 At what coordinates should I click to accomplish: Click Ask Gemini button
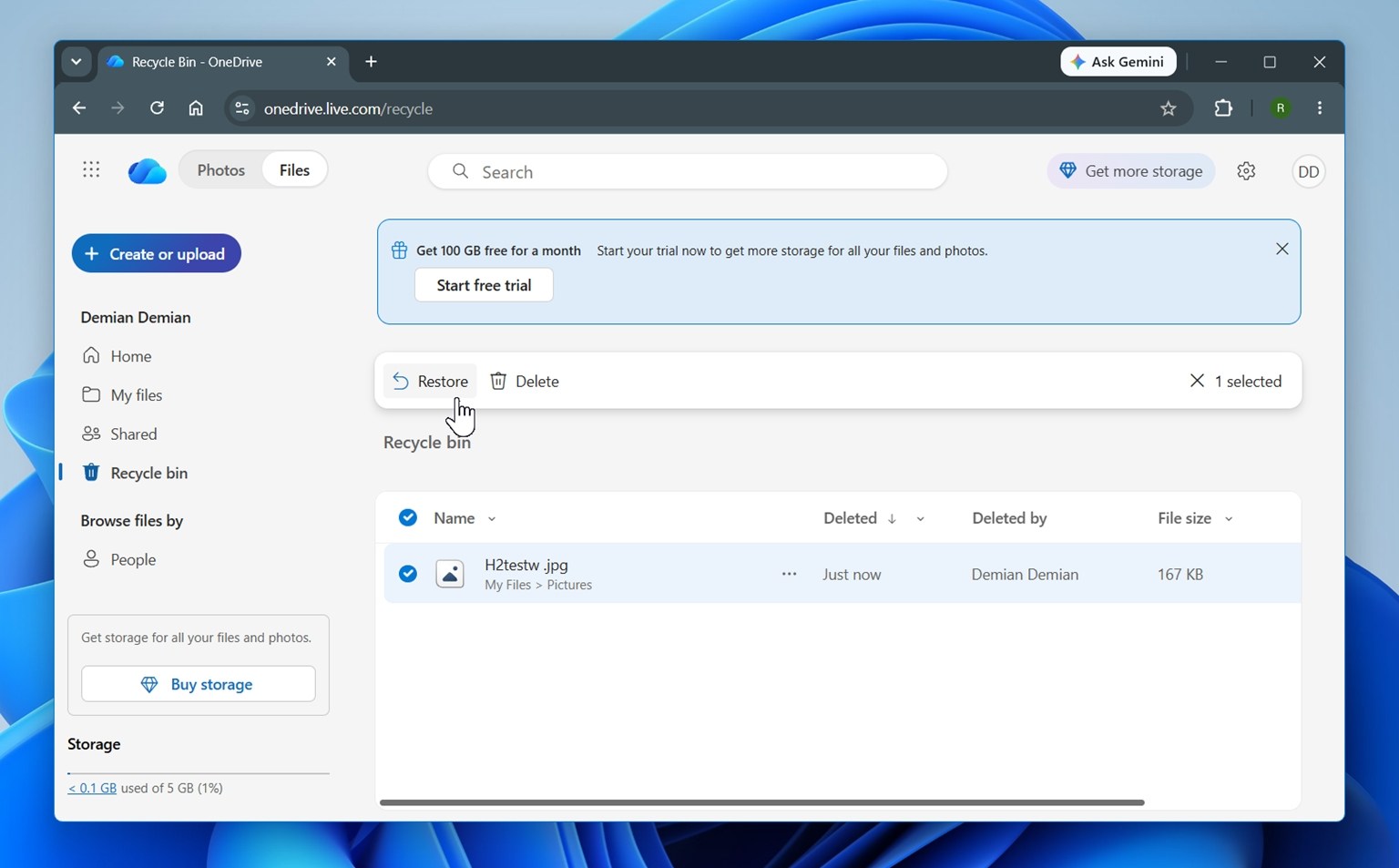pyautogui.click(x=1118, y=62)
